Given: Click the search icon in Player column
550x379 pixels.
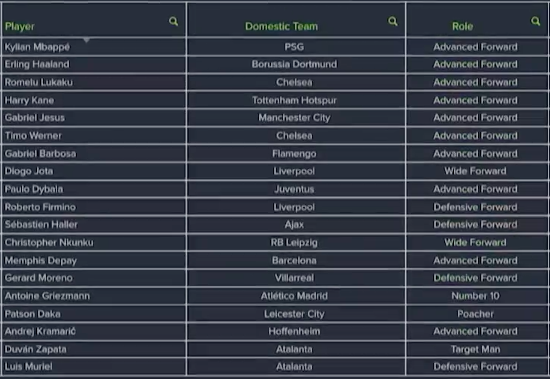Looking at the screenshot, I should pos(173,21).
